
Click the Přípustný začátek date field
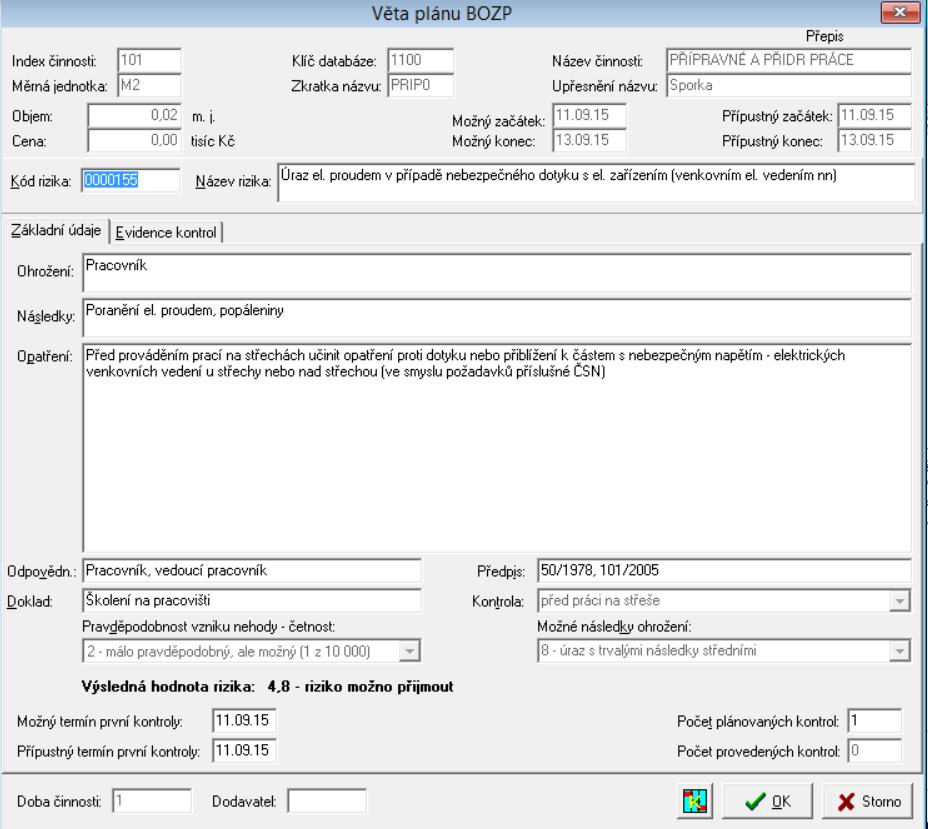tap(874, 115)
